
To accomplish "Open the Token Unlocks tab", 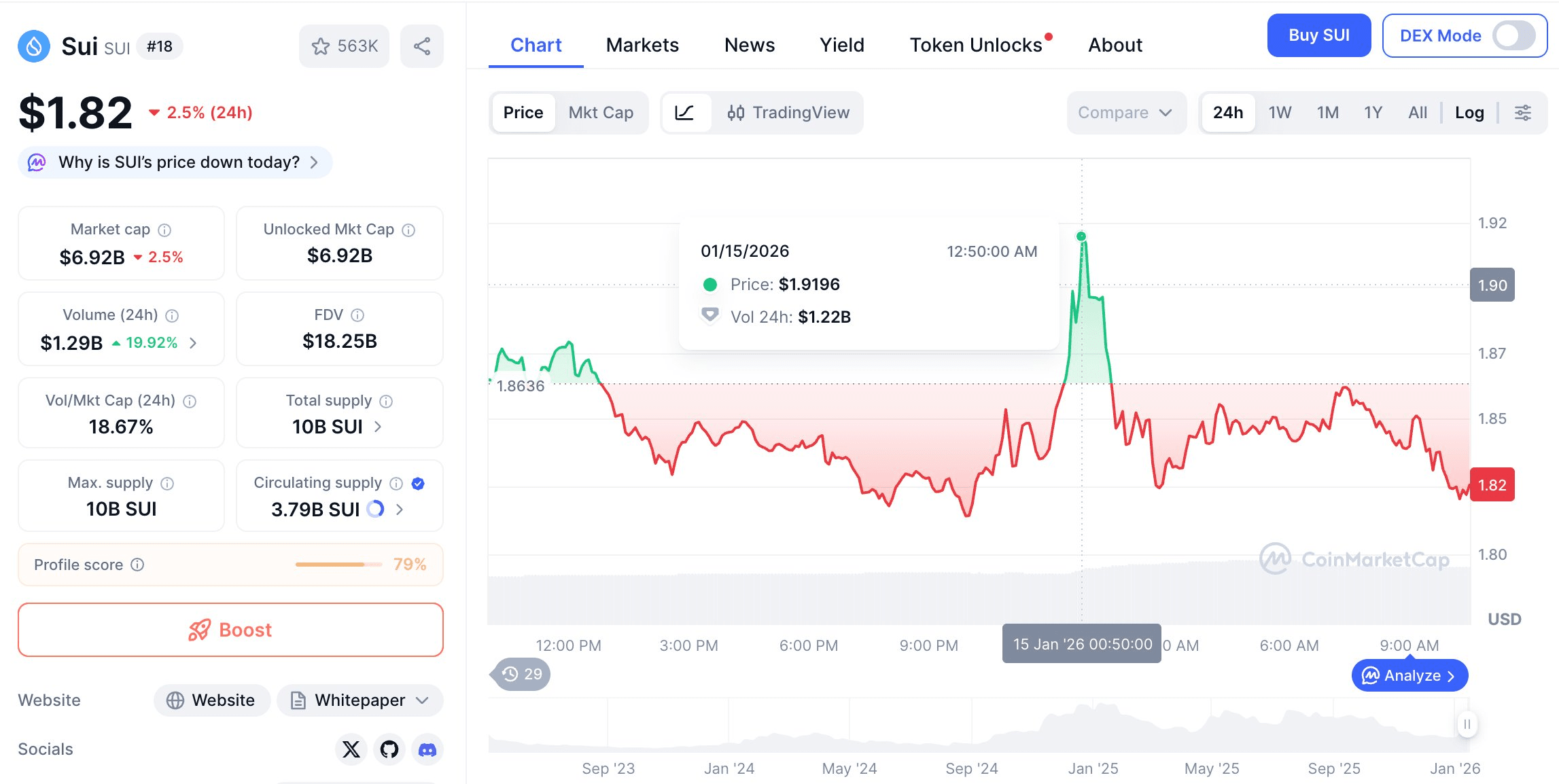I will tap(976, 45).
